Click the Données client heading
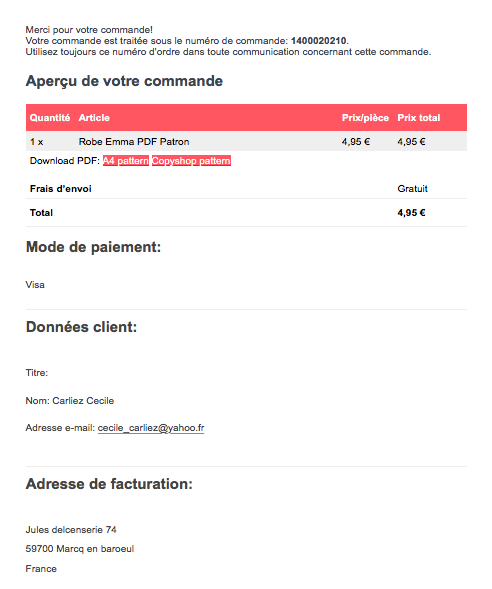Screen dimensions: 492x589 tap(81, 327)
